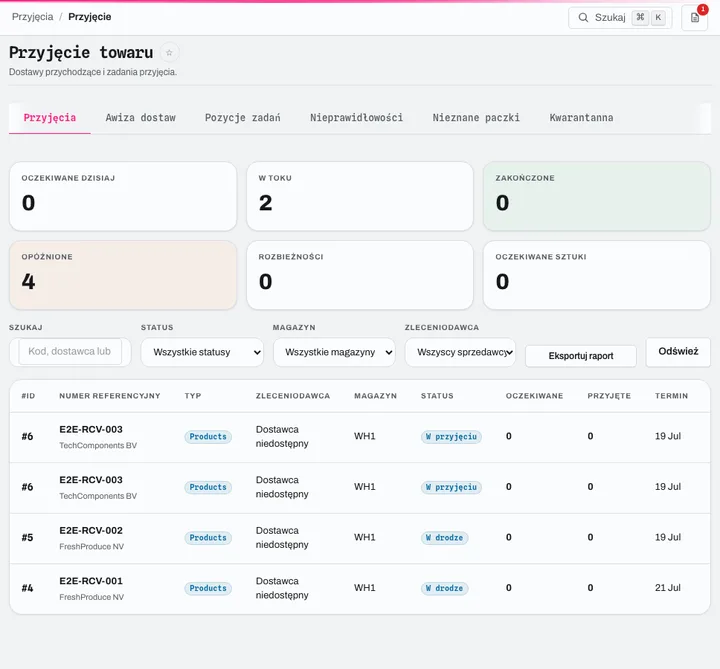Expand the Wszystkie magazyny dropdown
Viewport: 720px width, 669px height.
[334, 352]
